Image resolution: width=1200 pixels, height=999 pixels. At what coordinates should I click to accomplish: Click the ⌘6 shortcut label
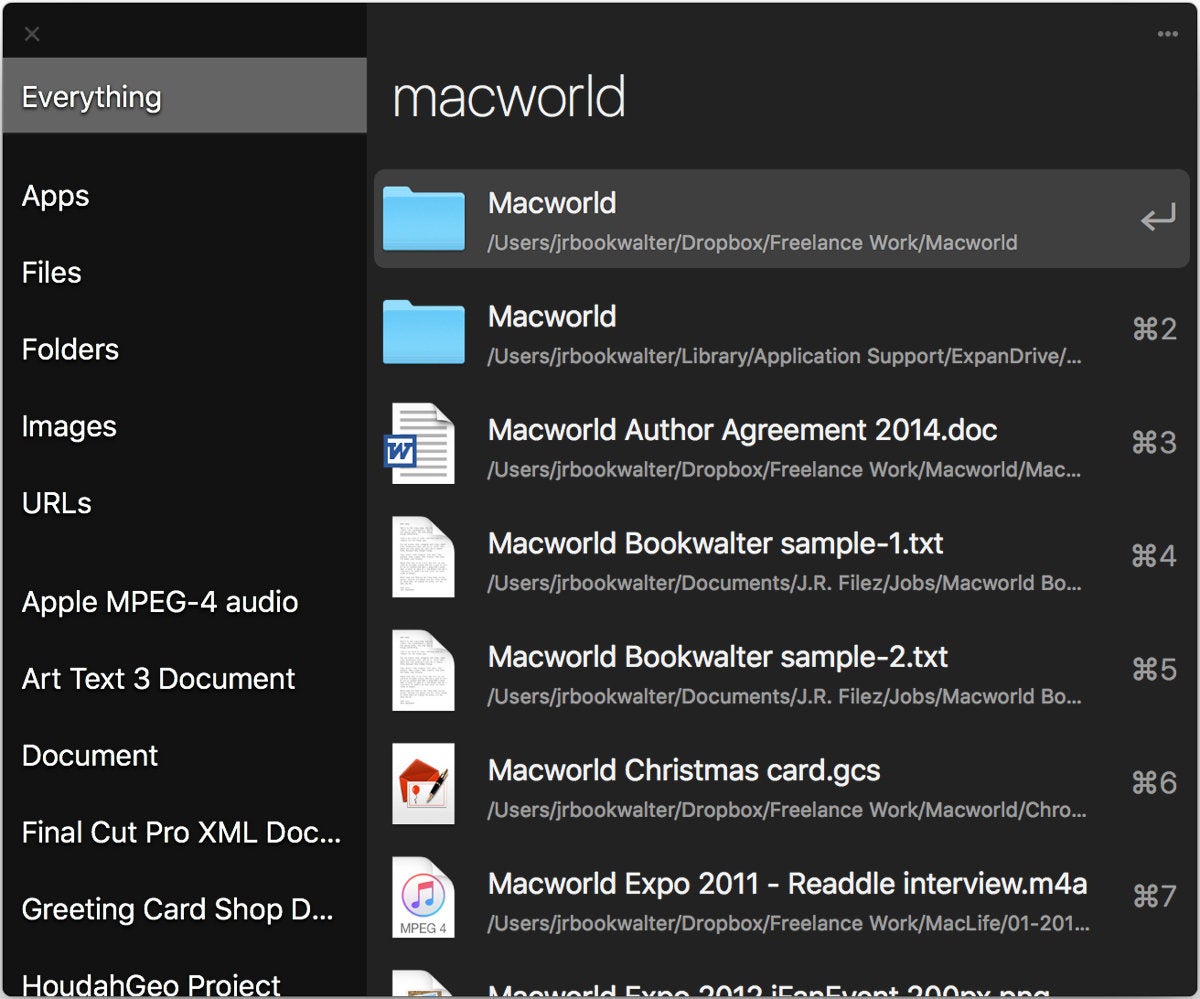[1154, 783]
